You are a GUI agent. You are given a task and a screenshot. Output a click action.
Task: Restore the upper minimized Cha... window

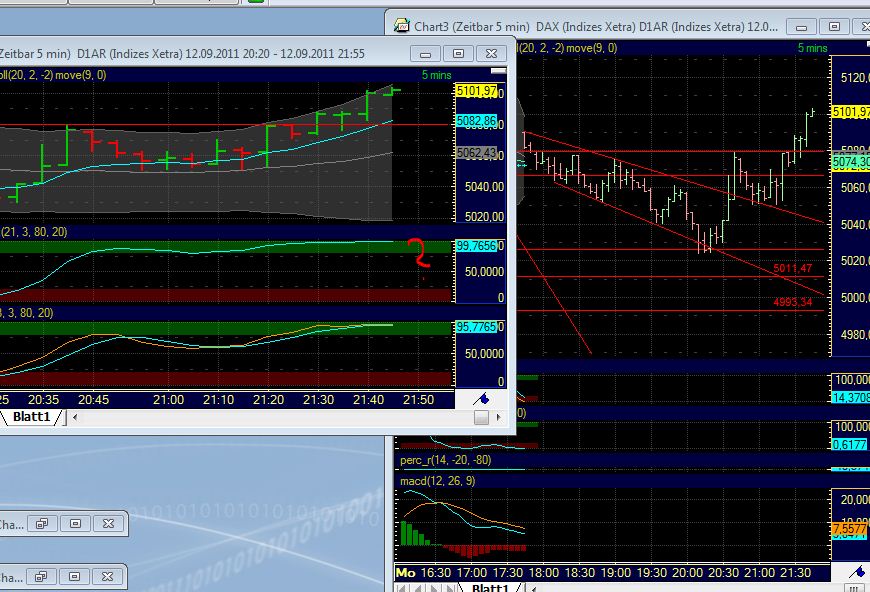(x=42, y=523)
